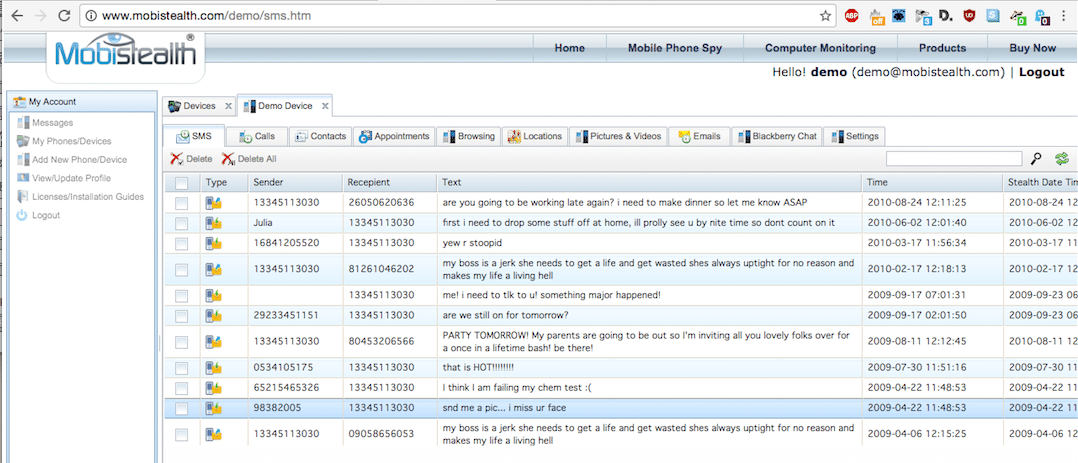1078x463 pixels.
Task: Click Buy Now in navigation
Action: point(1032,48)
